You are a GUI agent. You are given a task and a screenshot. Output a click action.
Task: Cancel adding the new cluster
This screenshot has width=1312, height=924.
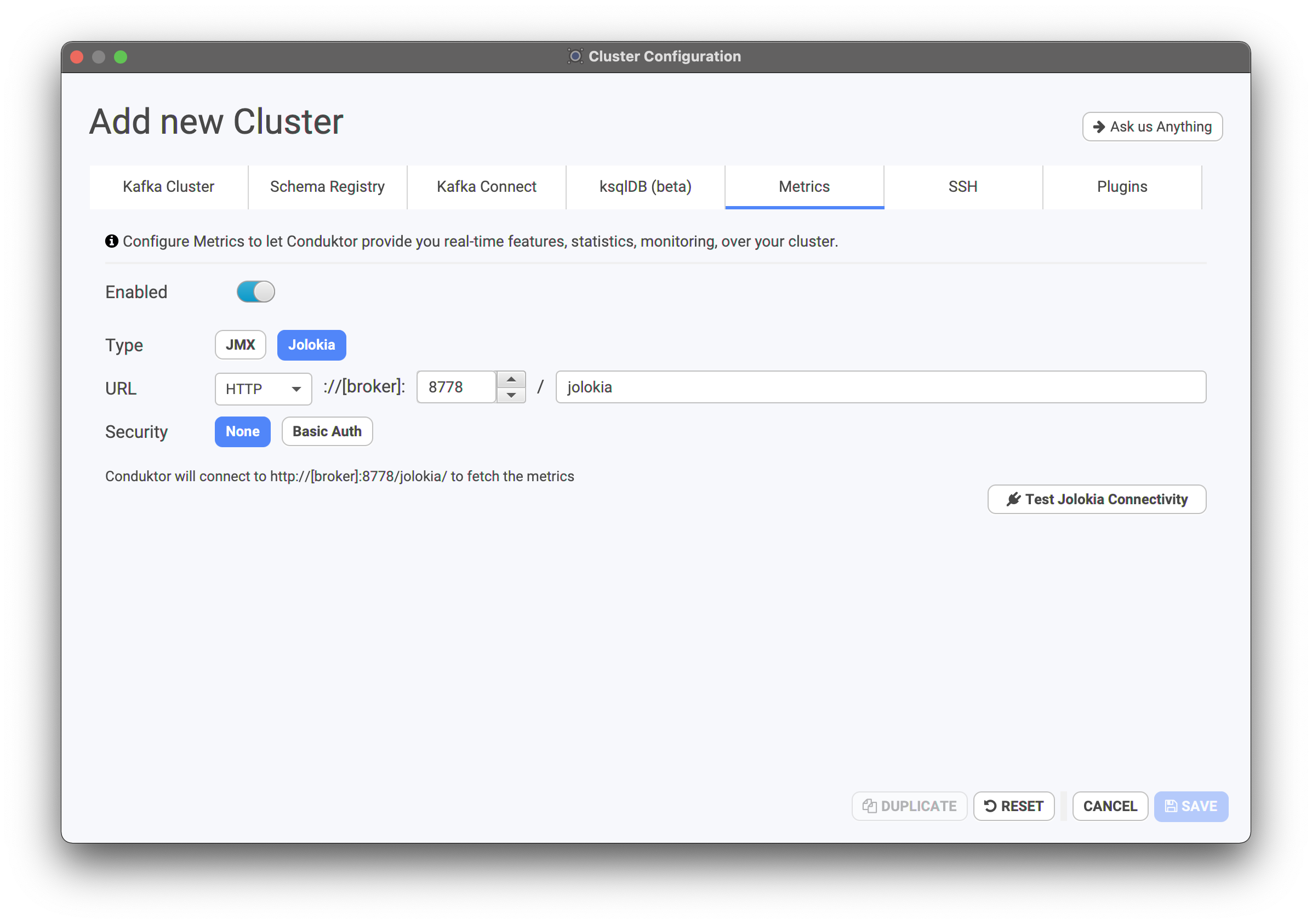click(1110, 806)
